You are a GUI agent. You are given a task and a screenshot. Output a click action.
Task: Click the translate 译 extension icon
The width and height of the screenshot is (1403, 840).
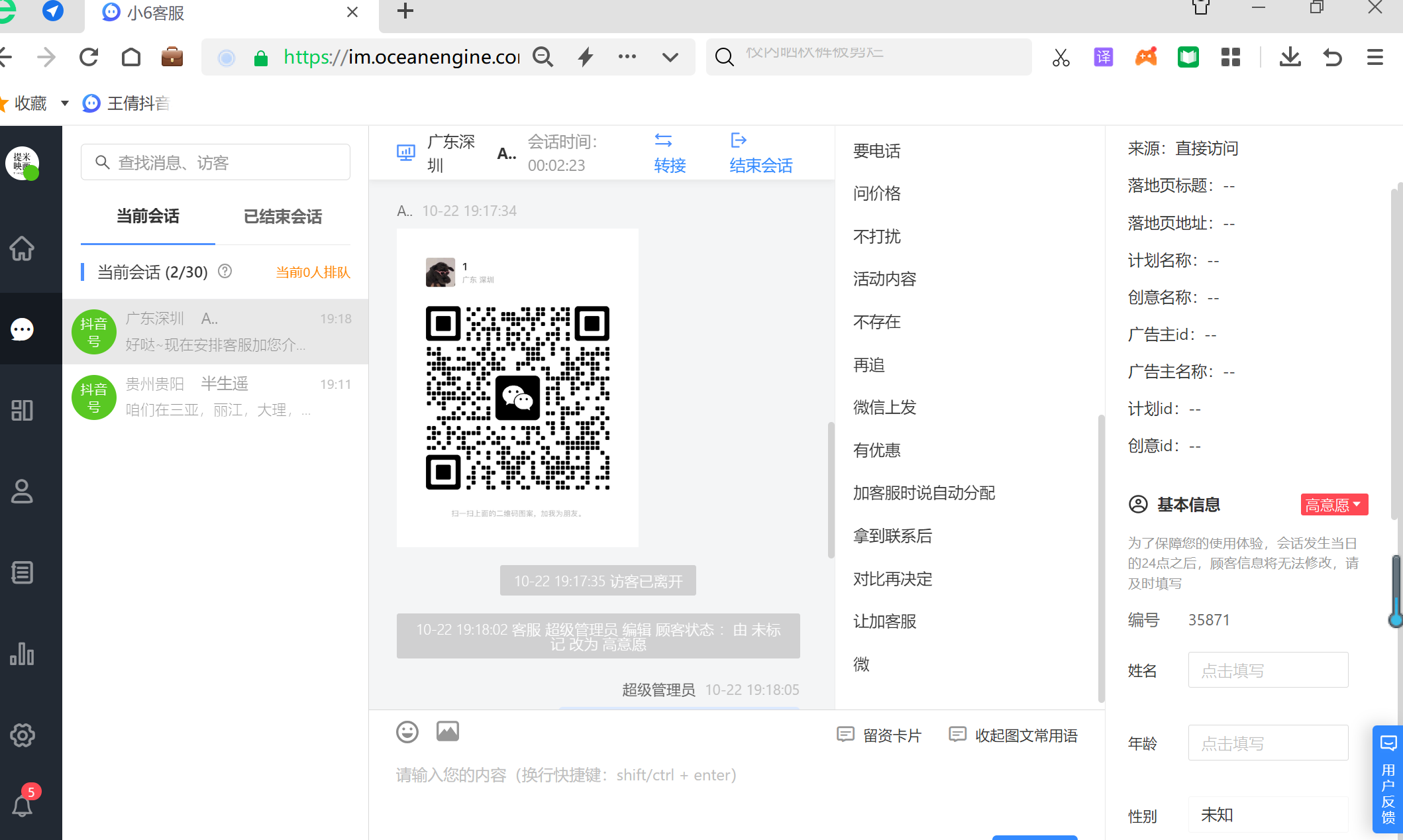(x=1104, y=58)
